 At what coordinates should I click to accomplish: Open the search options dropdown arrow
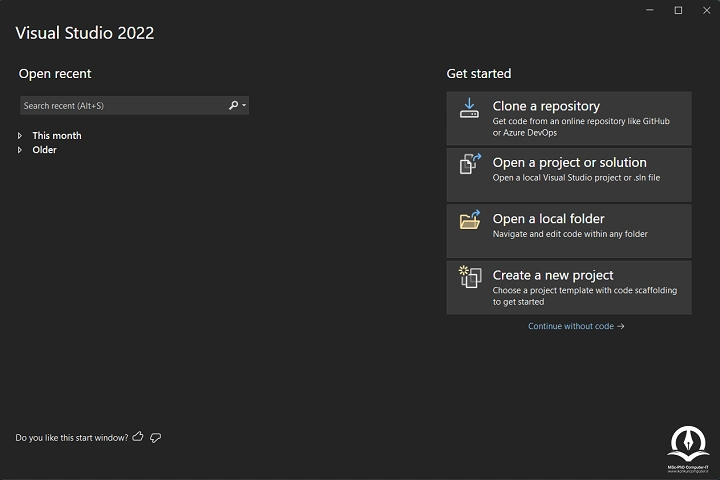(244, 106)
